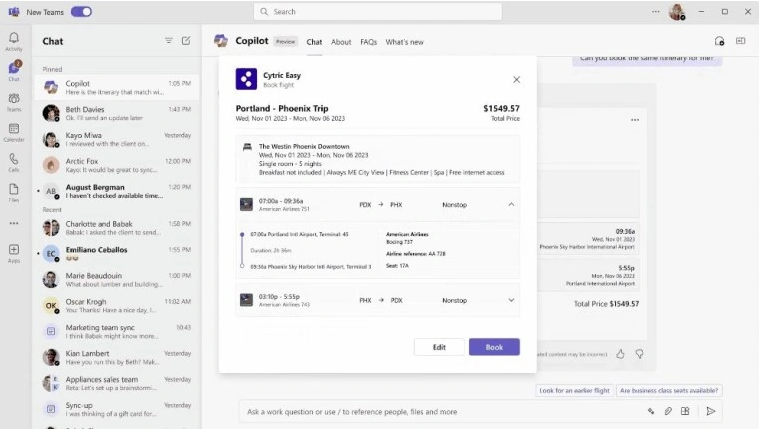Collapse the PDX to PHX flight details
Image resolution: width=759 pixels, height=432 pixels.
tap(511, 204)
